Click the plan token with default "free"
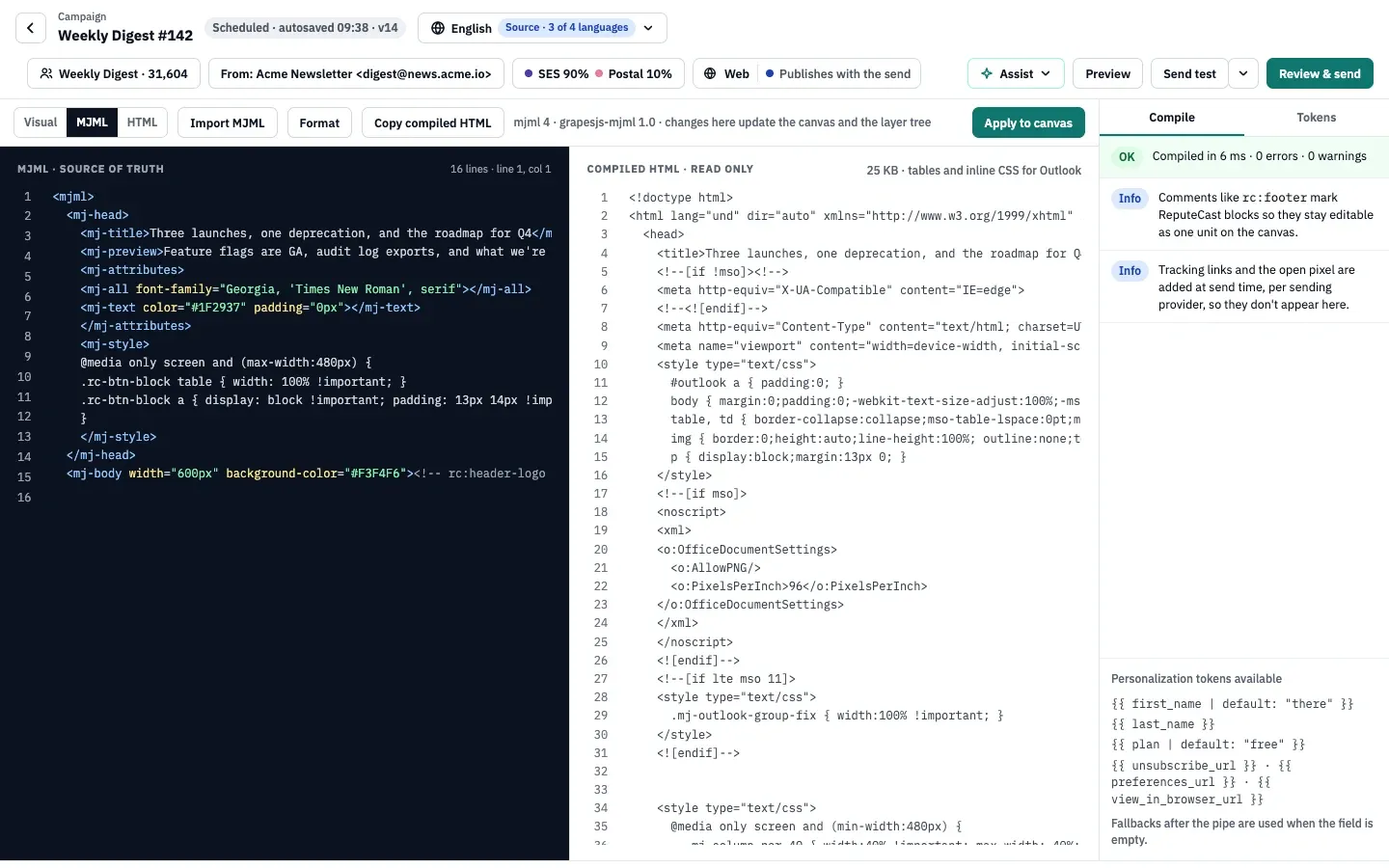This screenshot has width=1389, height=868. 1208,745
